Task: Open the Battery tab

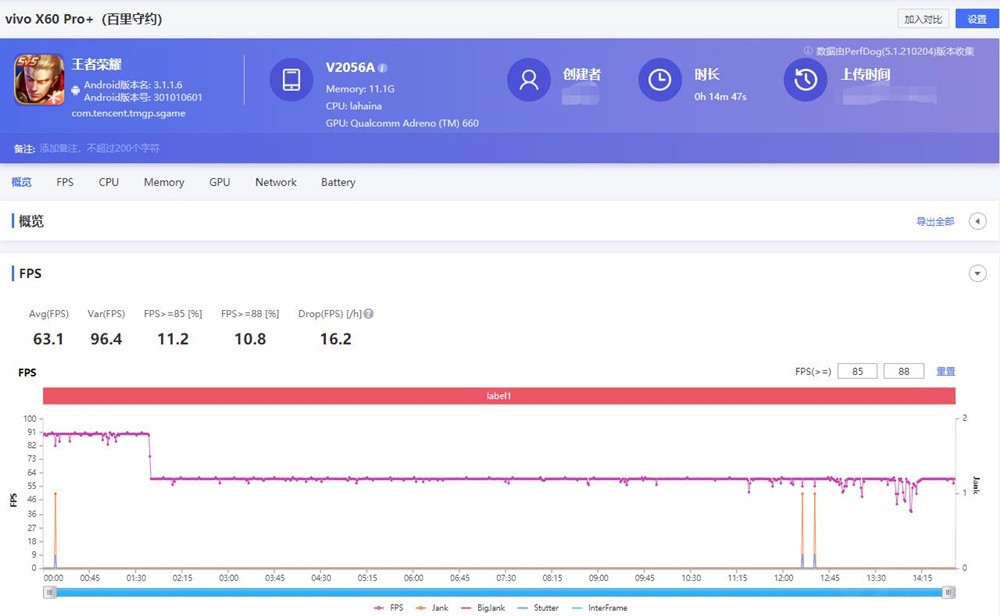Action: tap(338, 182)
